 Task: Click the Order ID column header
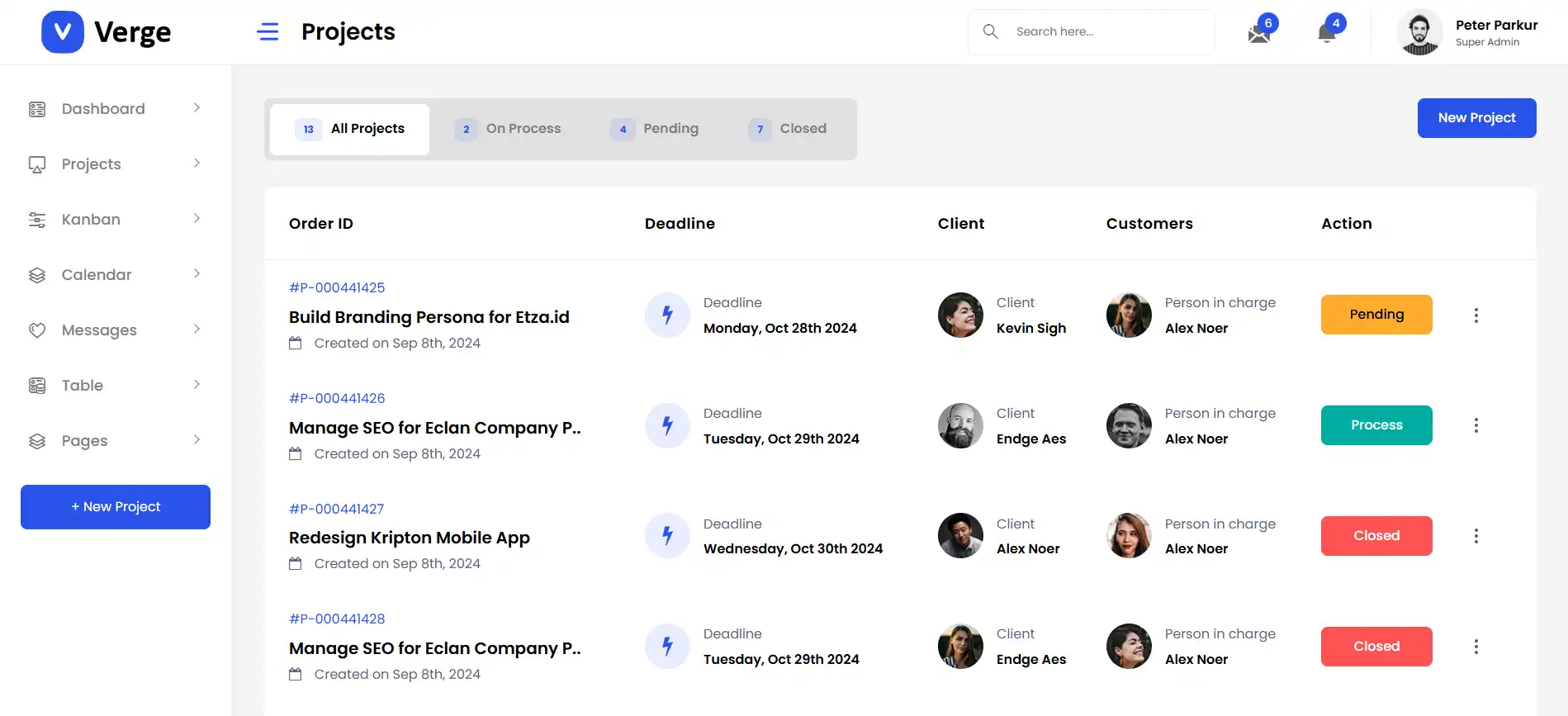pos(321,224)
